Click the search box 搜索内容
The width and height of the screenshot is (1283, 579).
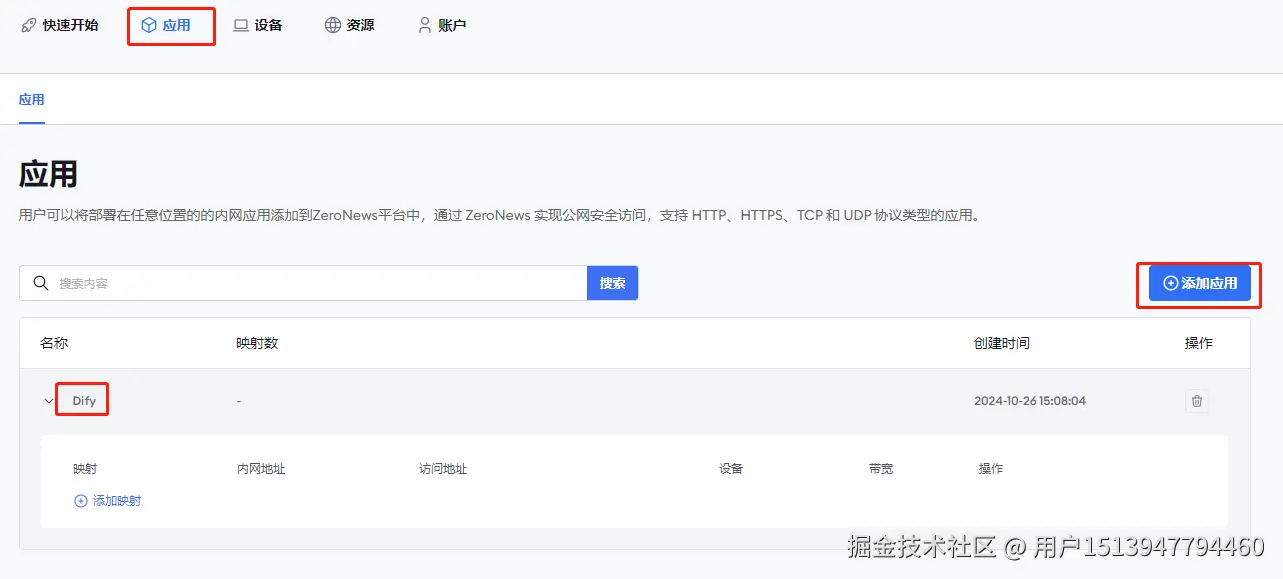click(x=303, y=283)
